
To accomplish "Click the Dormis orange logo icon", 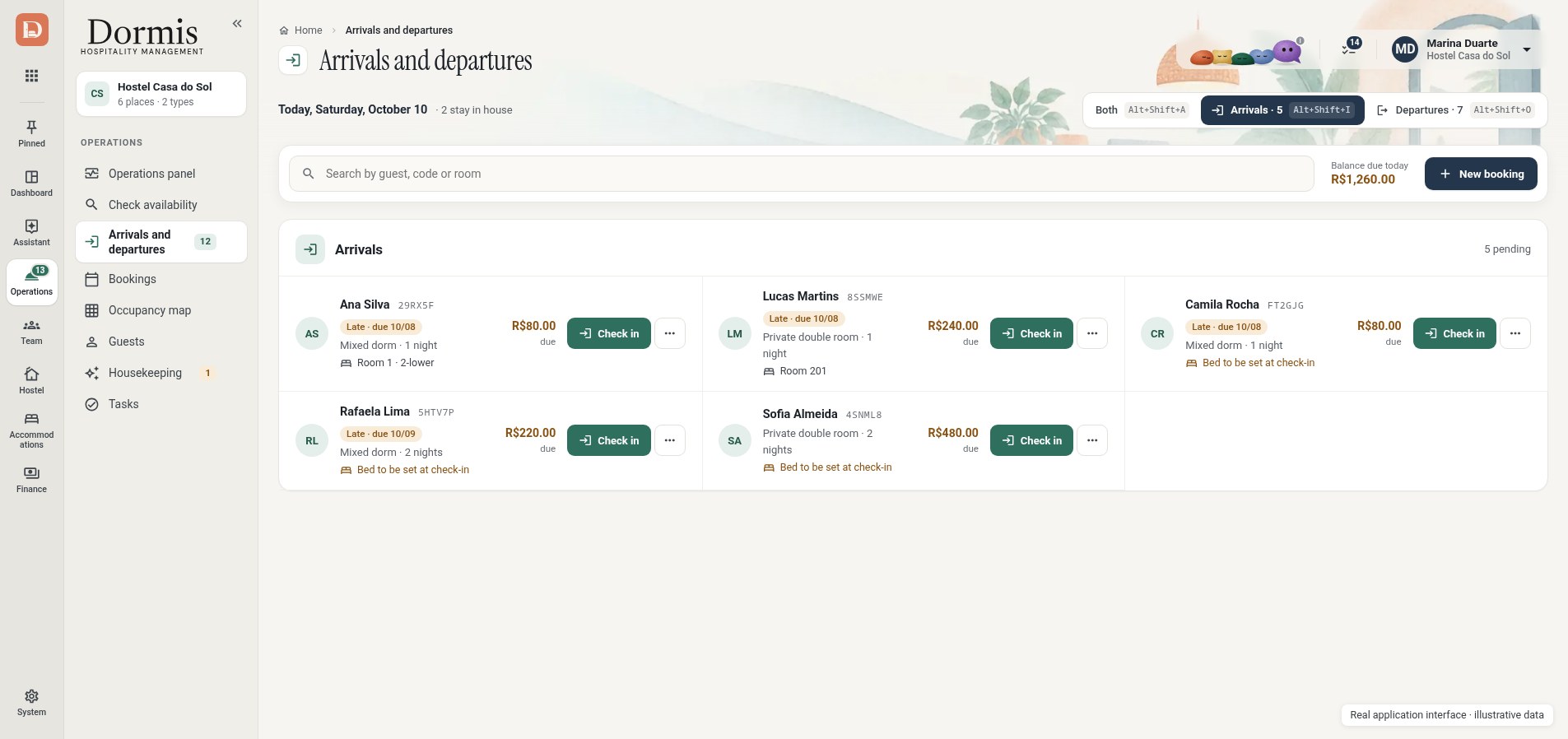I will [31, 30].
